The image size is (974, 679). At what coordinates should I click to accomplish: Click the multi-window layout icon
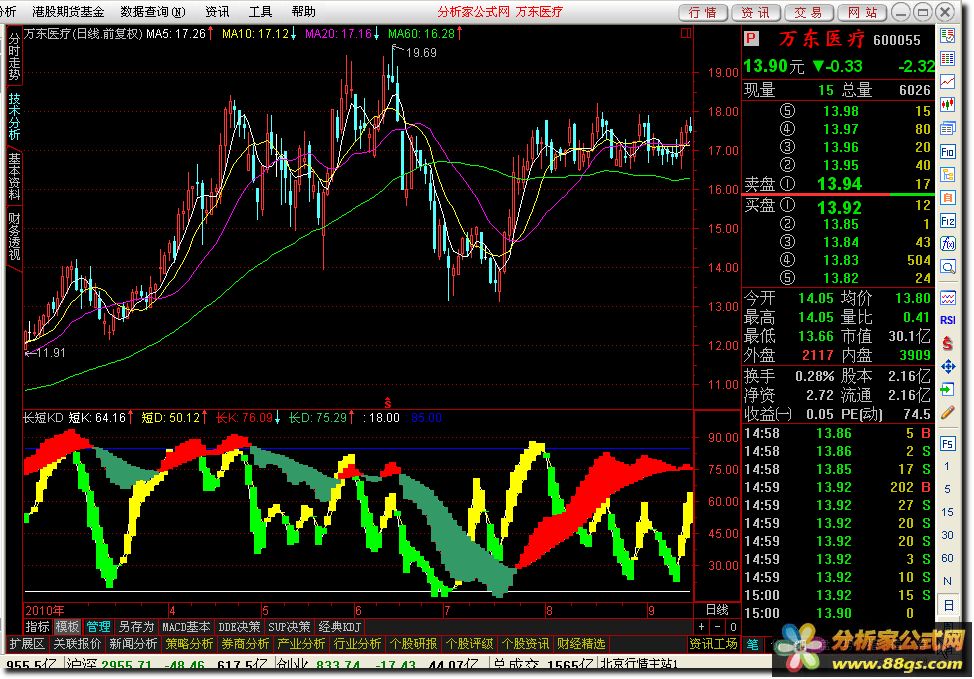click(x=947, y=129)
